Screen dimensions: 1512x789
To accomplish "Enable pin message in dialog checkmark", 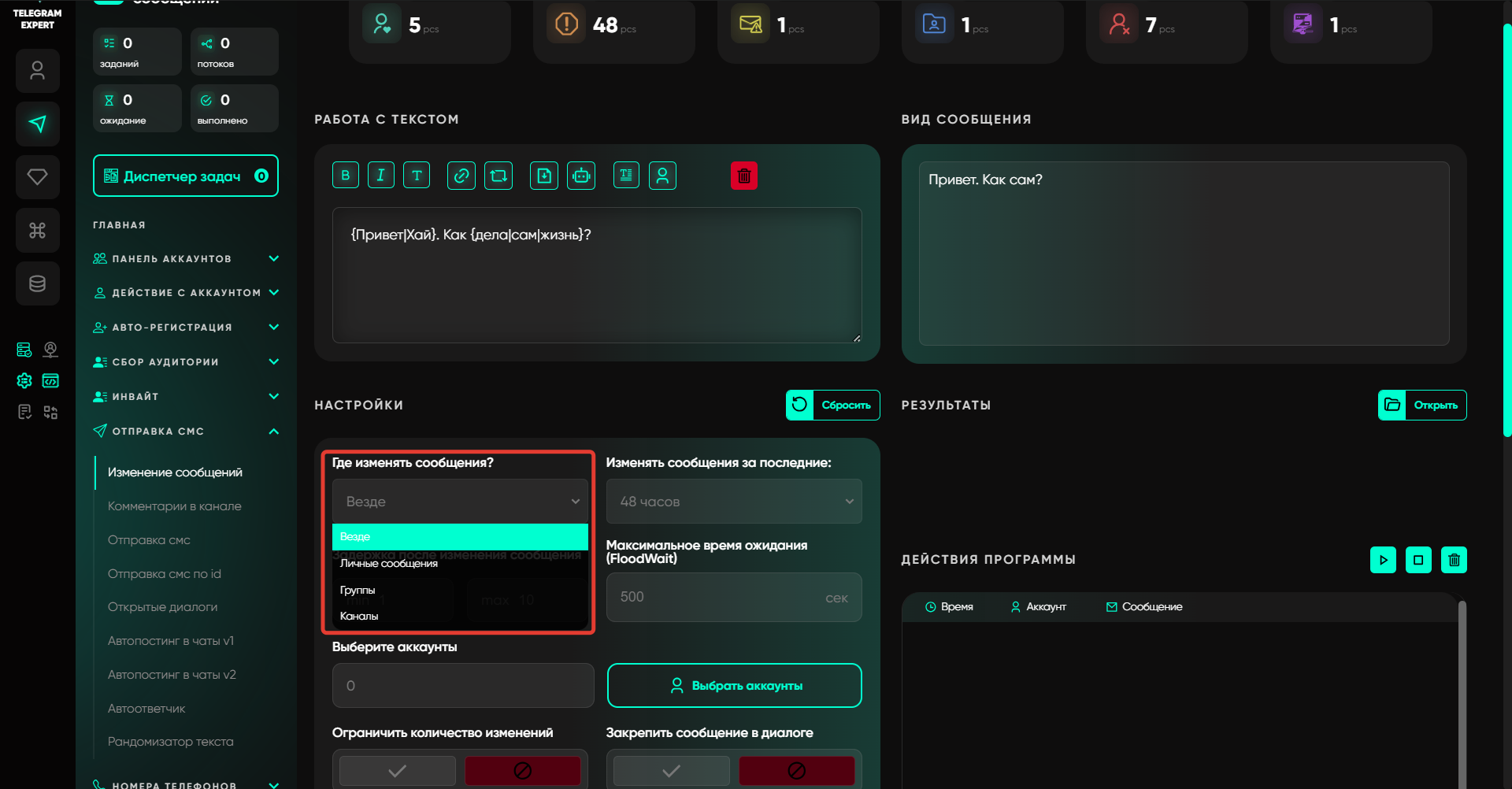I will pos(671,770).
